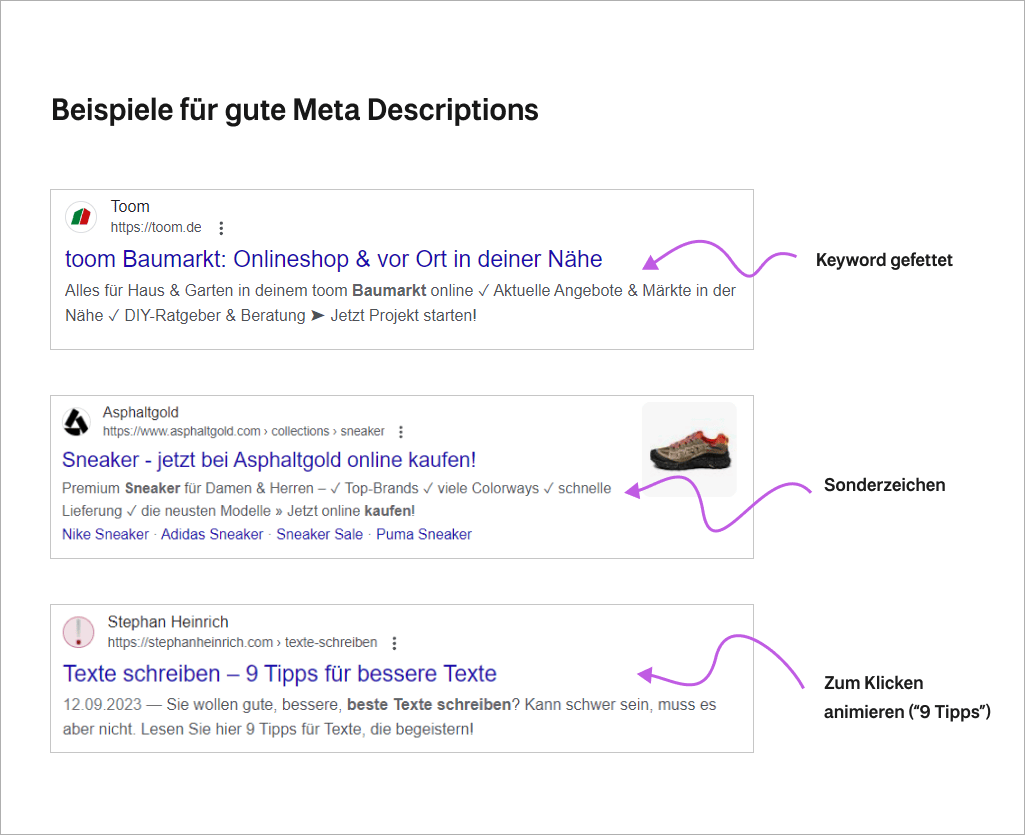This screenshot has height=835, width=1025.
Task: Click the Asphaltgold site name
Action: [x=141, y=413]
